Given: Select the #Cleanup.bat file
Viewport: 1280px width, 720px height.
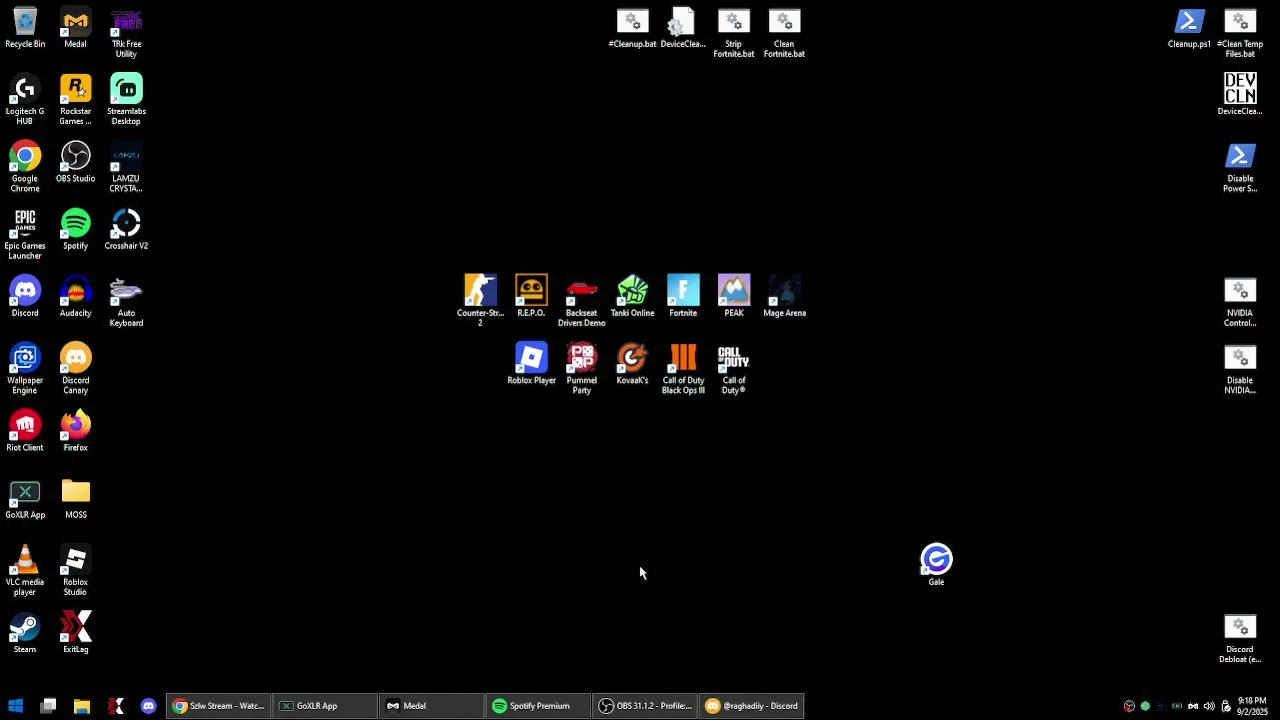Looking at the screenshot, I should 632,28.
